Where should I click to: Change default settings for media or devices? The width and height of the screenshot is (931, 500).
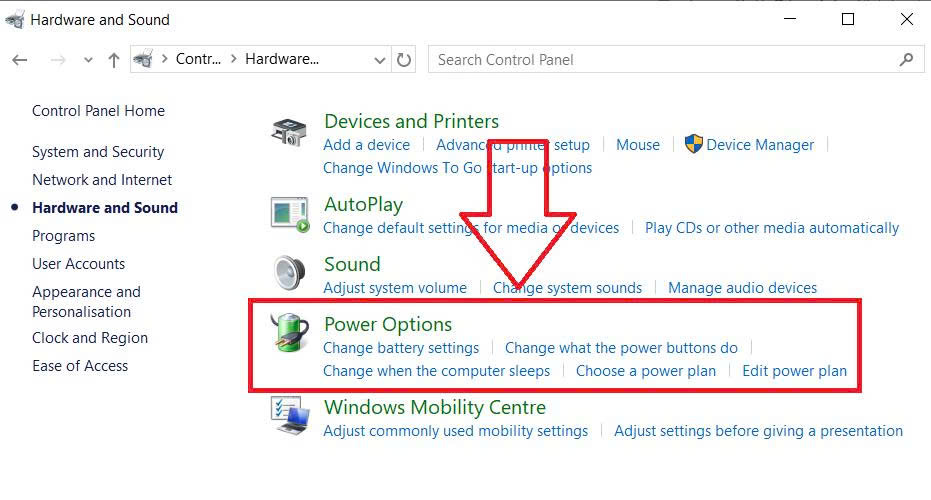coord(471,228)
